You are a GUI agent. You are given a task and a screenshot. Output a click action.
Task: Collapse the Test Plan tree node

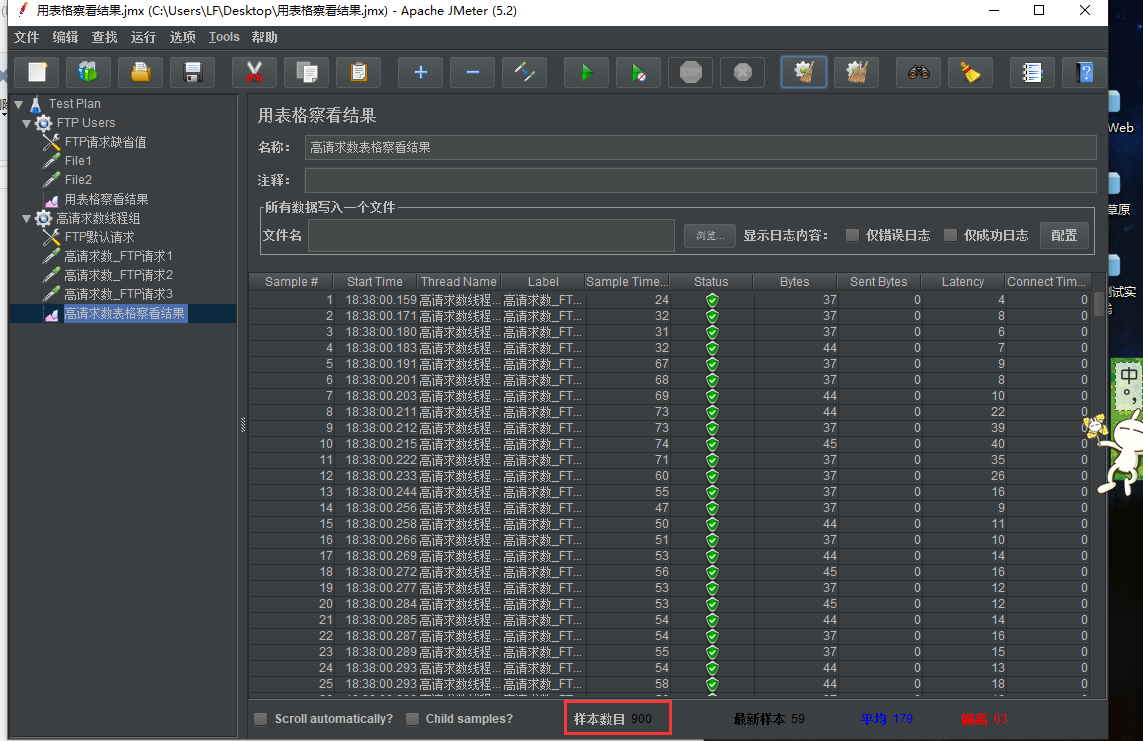(19, 104)
